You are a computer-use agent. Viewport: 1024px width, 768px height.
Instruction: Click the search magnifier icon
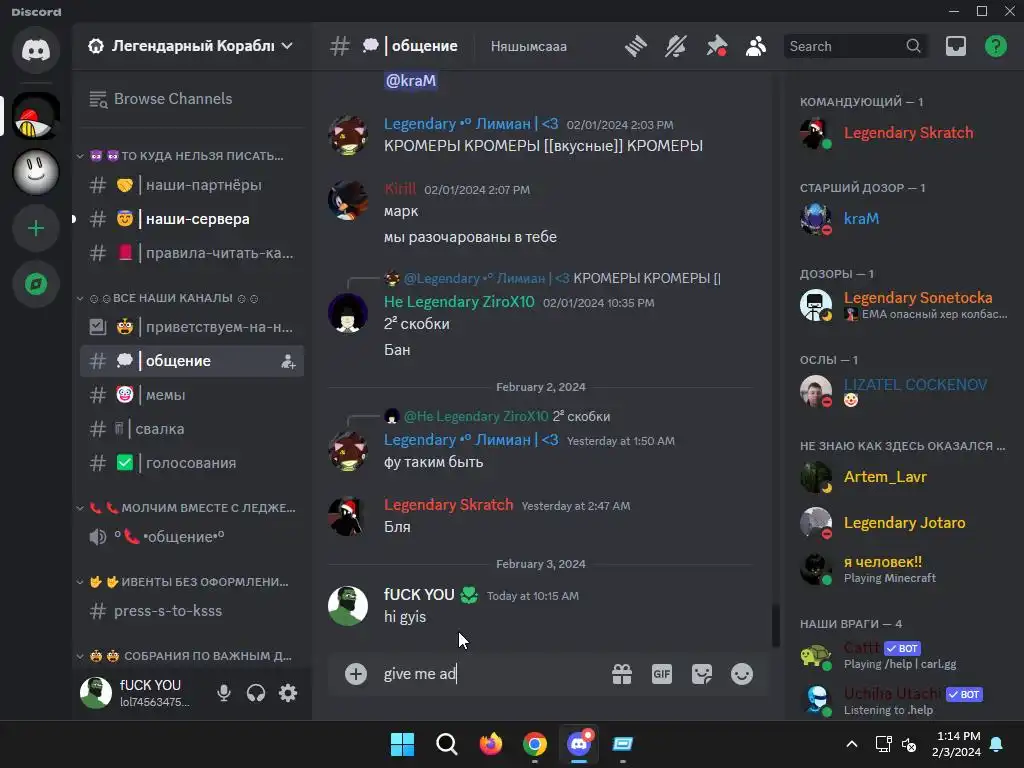[913, 46]
